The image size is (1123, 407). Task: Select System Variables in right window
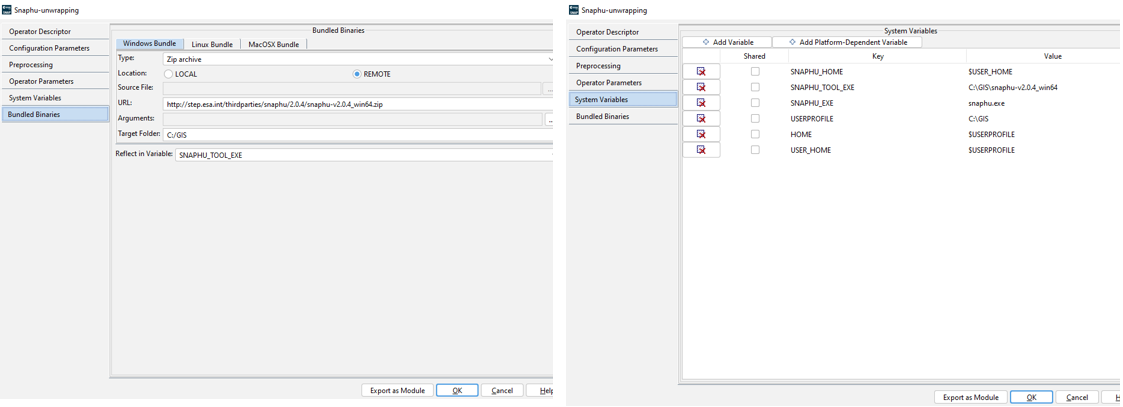point(623,99)
